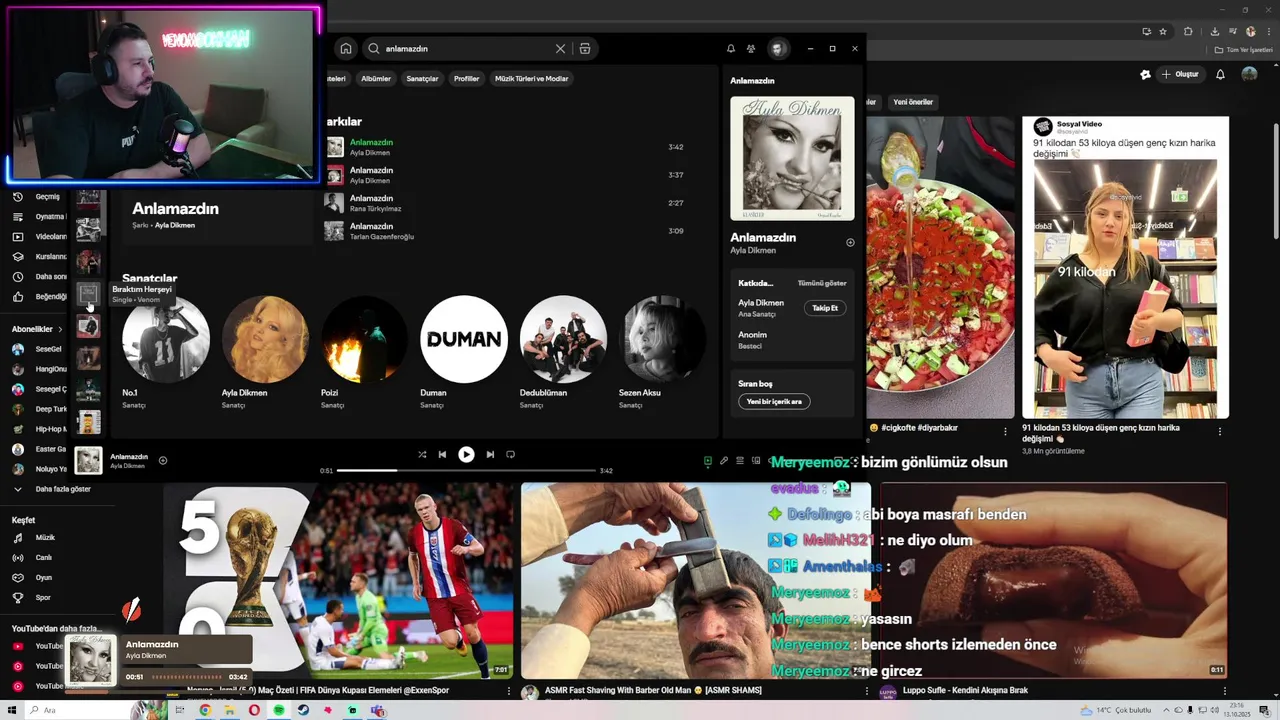Open ASMR Fast Shaving video thumbnail
1280x720 pixels.
[x=695, y=580]
